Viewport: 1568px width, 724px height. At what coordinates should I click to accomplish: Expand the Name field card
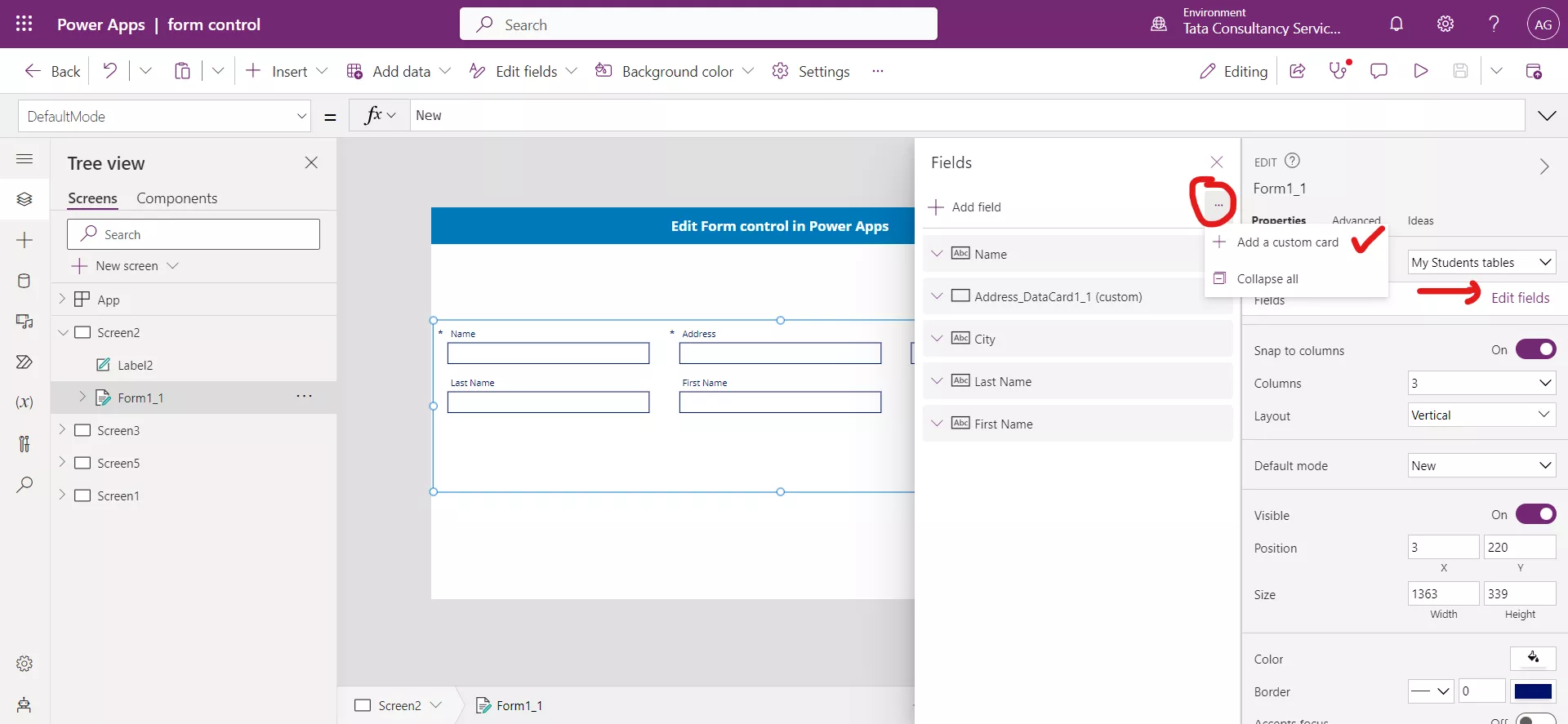pos(937,253)
